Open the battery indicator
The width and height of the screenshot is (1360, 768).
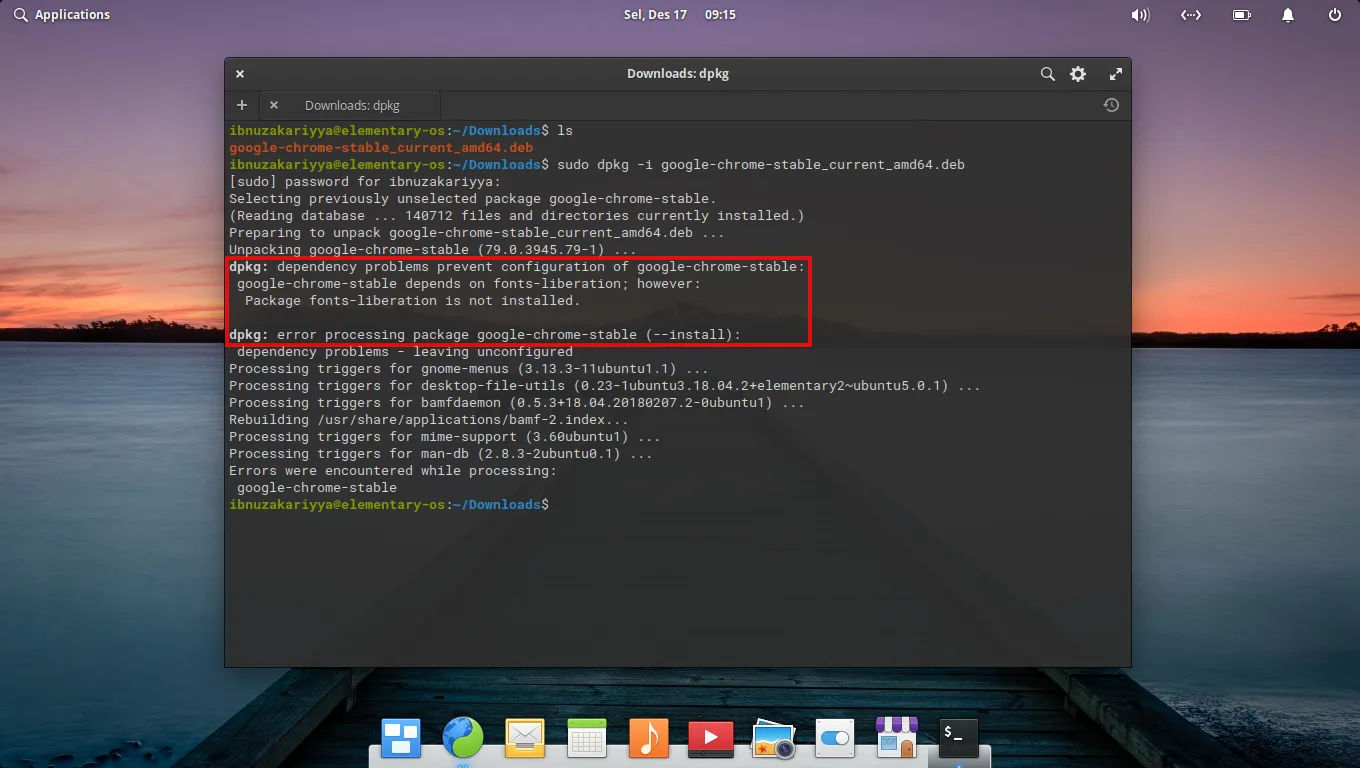click(x=1241, y=15)
